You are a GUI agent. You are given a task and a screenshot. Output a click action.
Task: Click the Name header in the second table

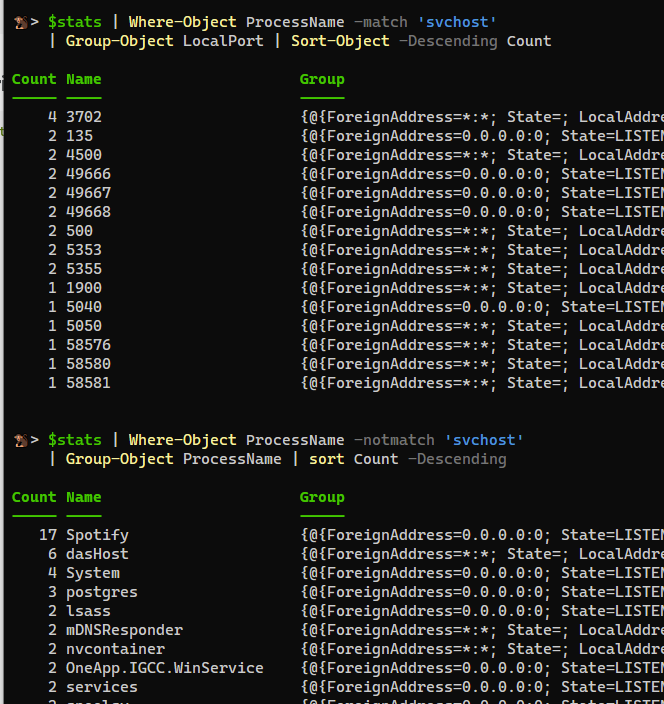click(84, 497)
